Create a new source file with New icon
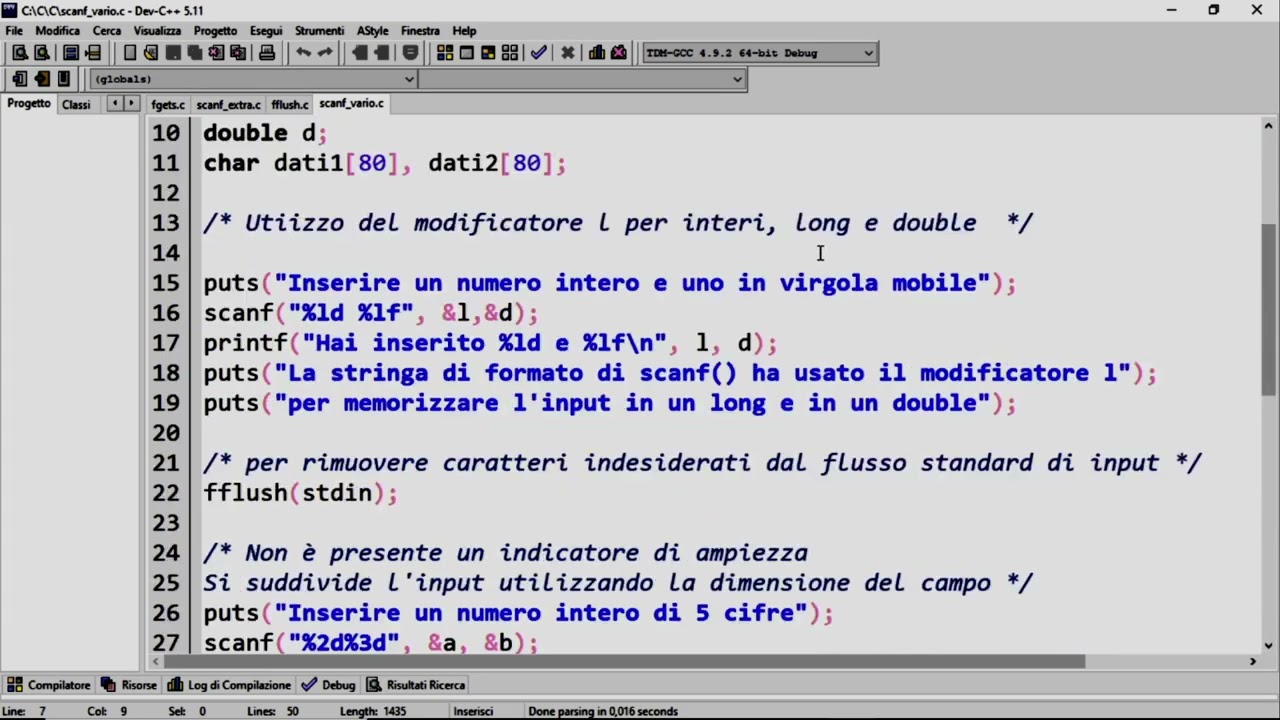1280x720 pixels. click(129, 53)
